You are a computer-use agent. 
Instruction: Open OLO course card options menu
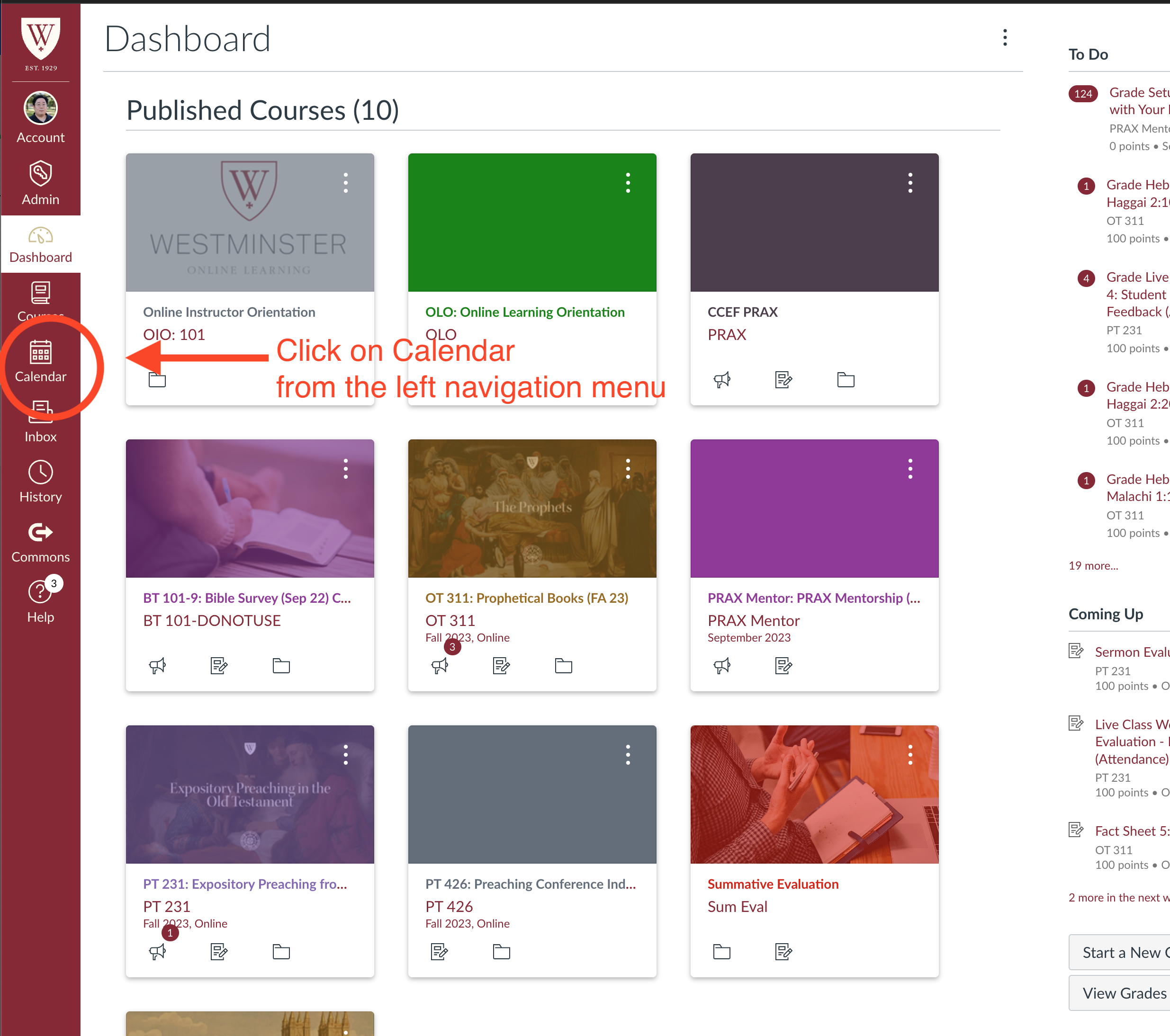pos(628,183)
